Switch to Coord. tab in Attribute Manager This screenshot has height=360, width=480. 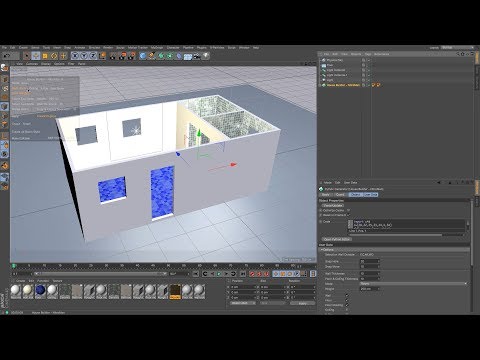click(340, 194)
